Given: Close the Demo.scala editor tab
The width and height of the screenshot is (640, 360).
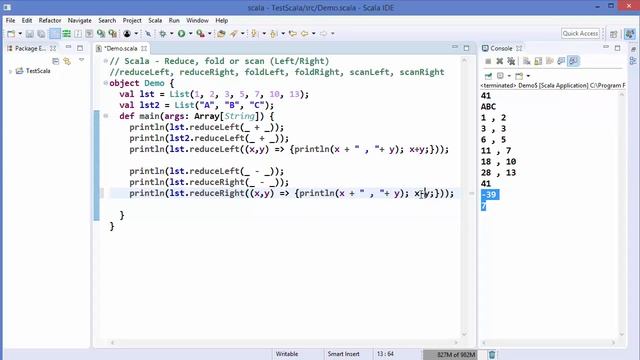Looking at the screenshot, I should pos(144,48).
